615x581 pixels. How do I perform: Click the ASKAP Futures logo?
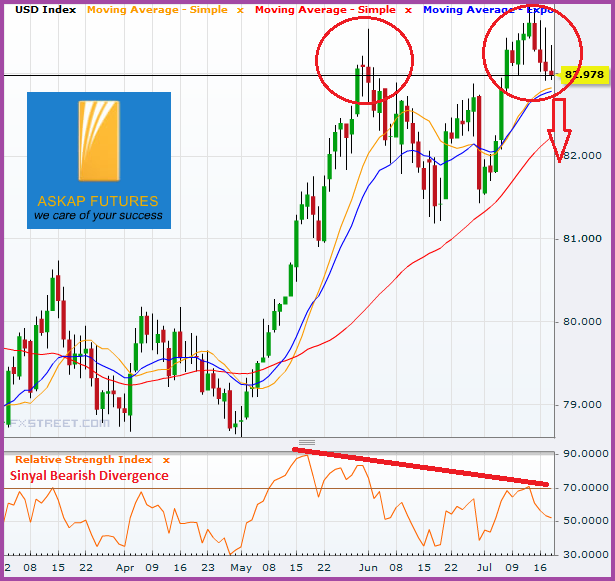[99, 160]
